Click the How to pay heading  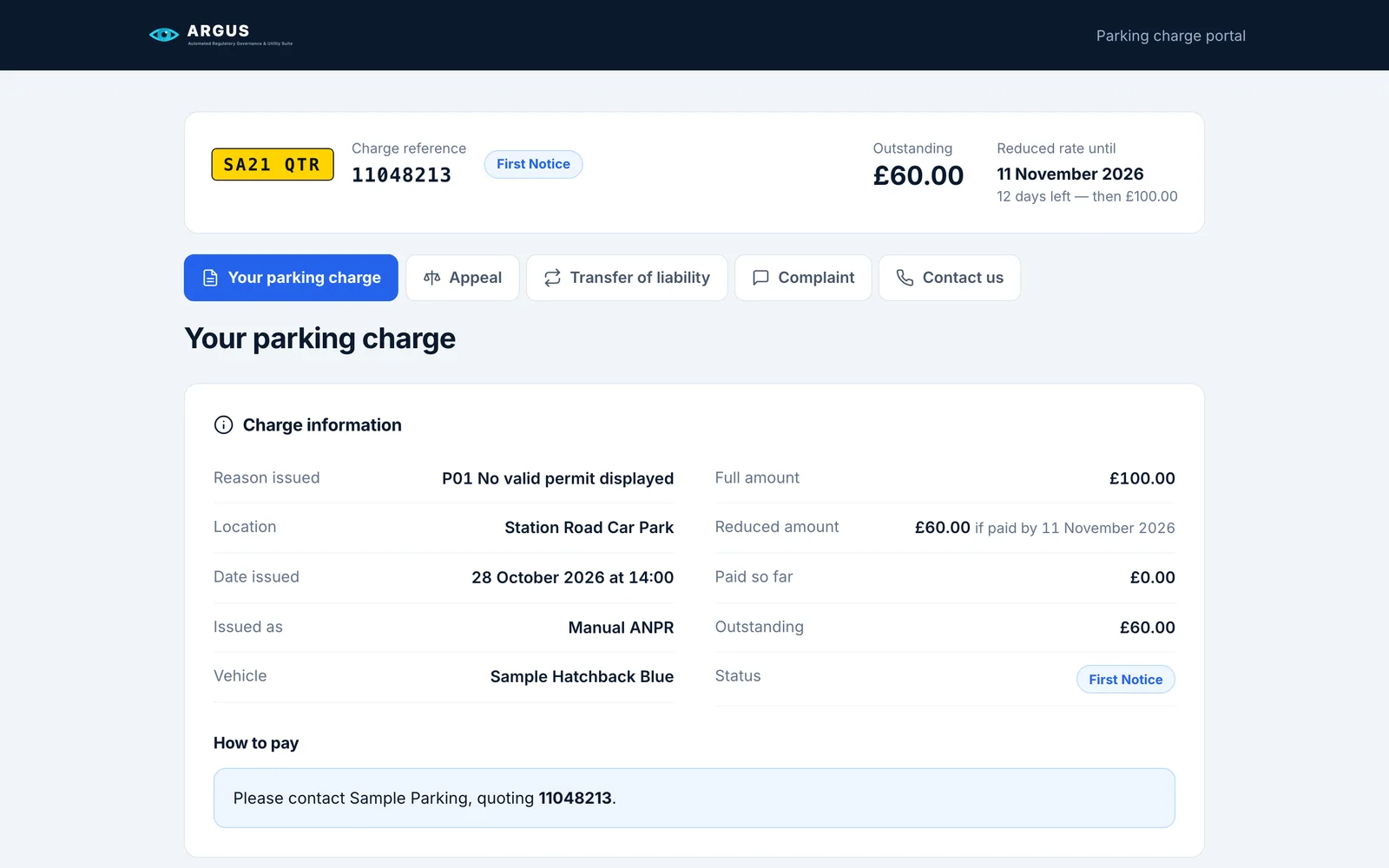click(256, 743)
